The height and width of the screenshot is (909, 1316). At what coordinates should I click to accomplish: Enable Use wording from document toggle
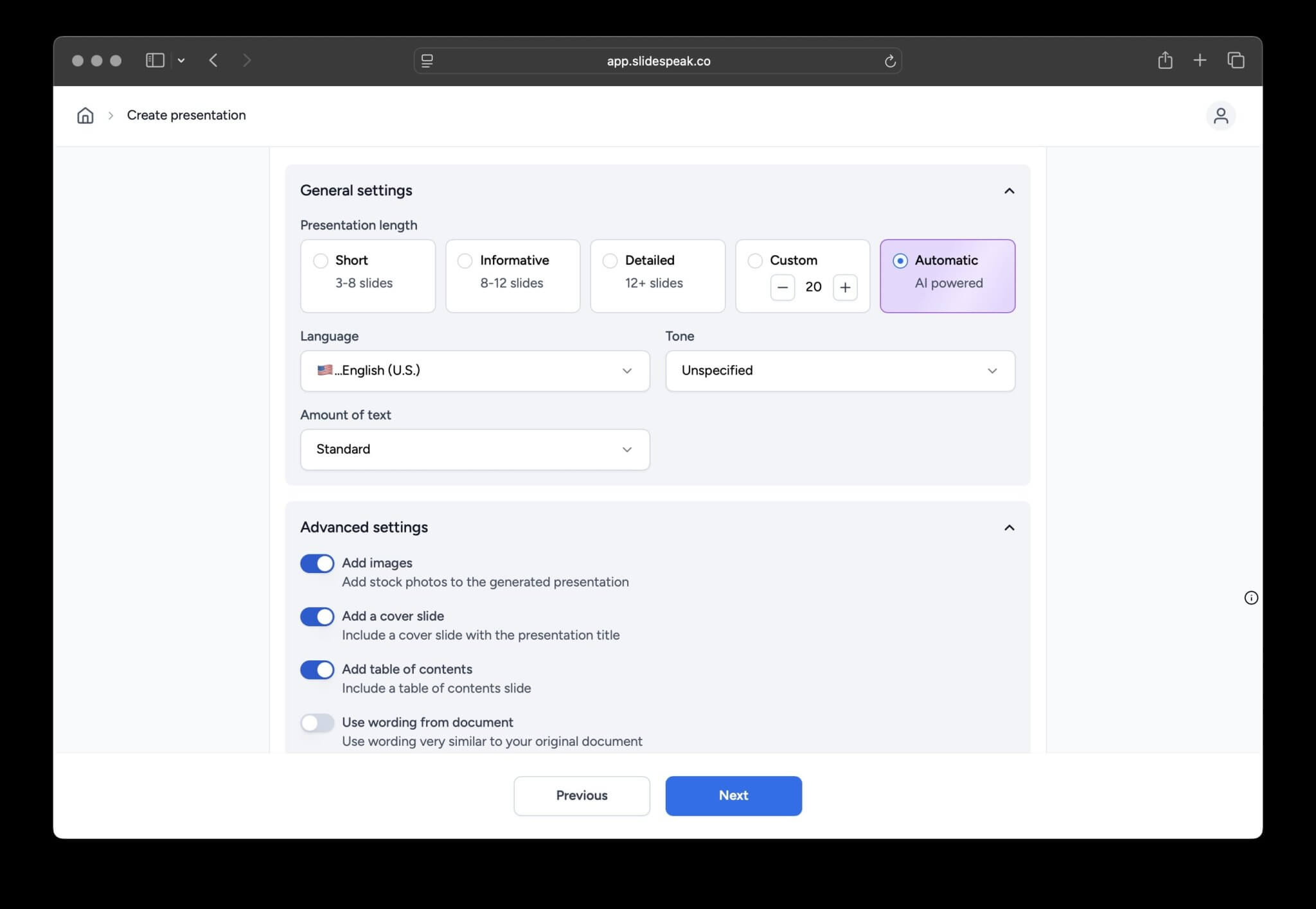coord(317,723)
